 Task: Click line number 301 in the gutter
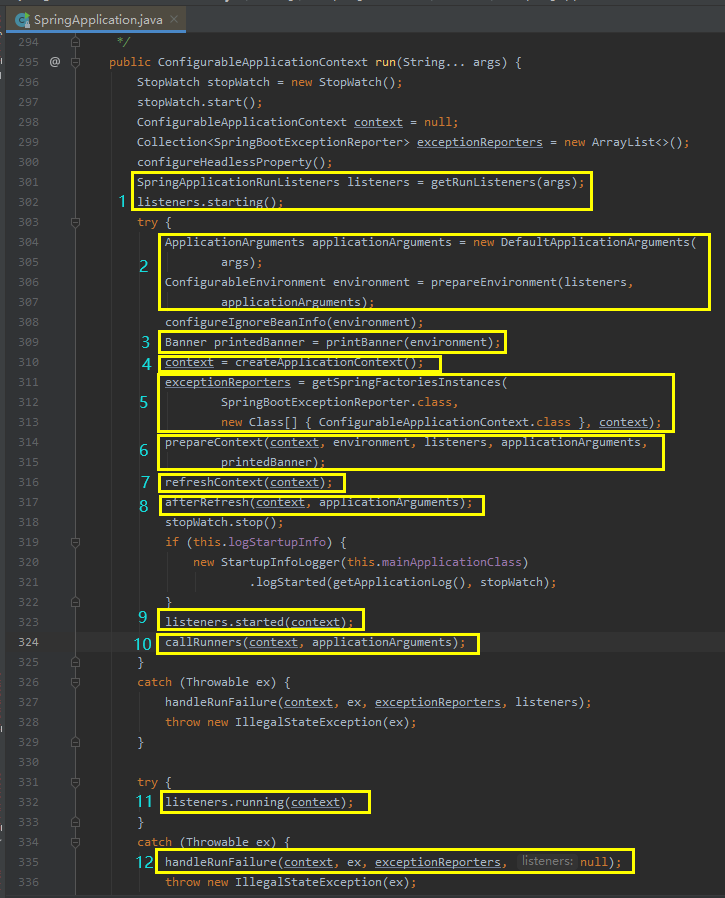coord(28,182)
